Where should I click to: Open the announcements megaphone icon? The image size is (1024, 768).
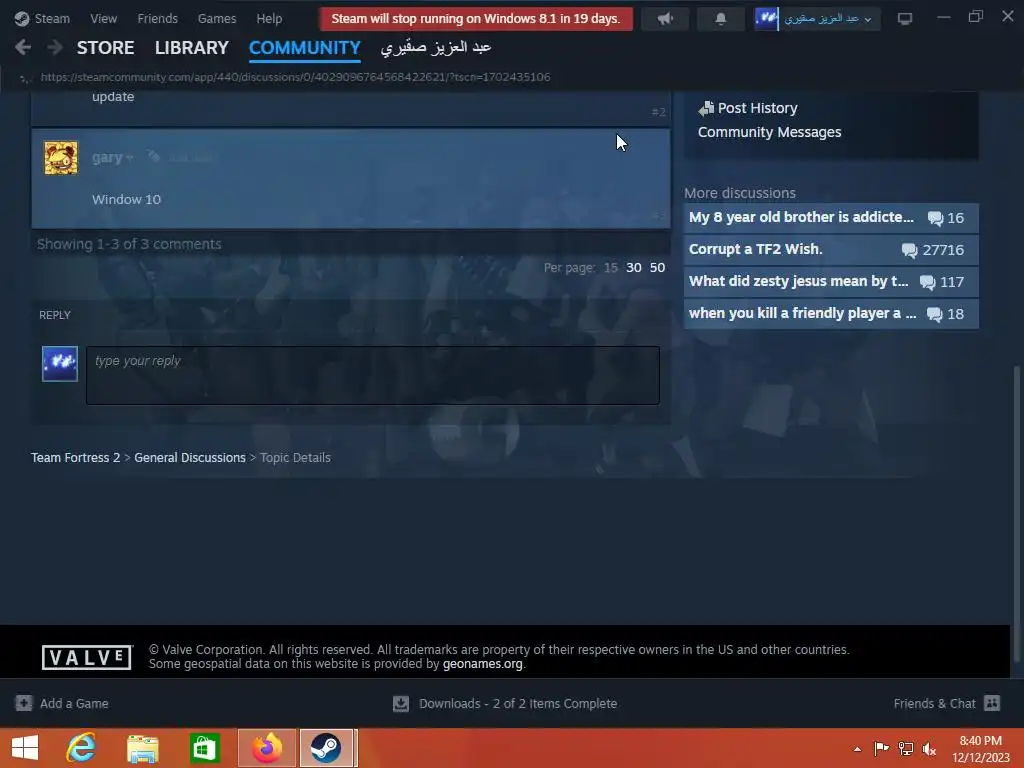pyautogui.click(x=665, y=18)
